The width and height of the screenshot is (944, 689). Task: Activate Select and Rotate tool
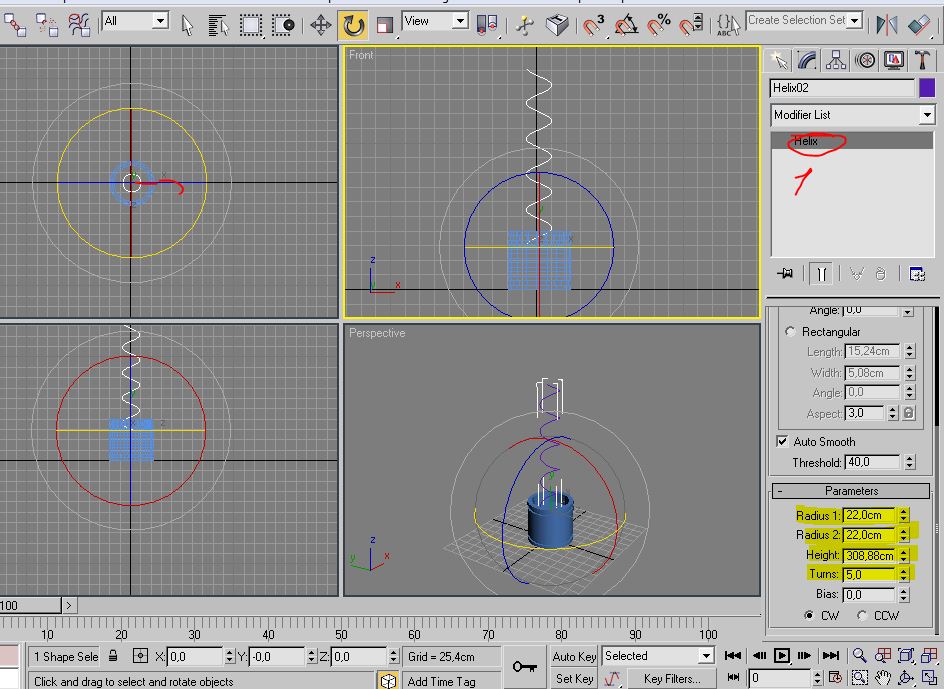(353, 25)
